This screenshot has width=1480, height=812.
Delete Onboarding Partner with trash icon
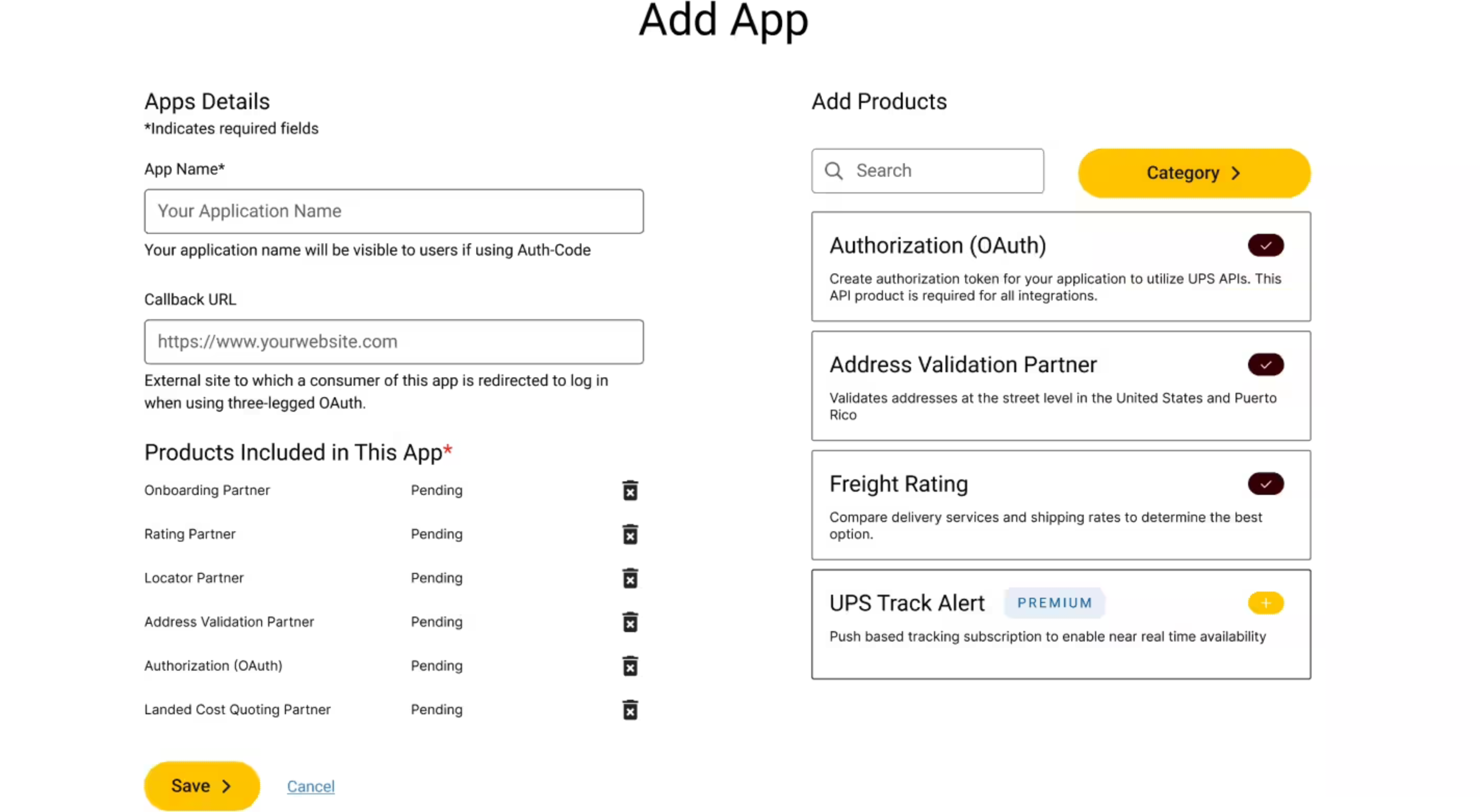630,490
